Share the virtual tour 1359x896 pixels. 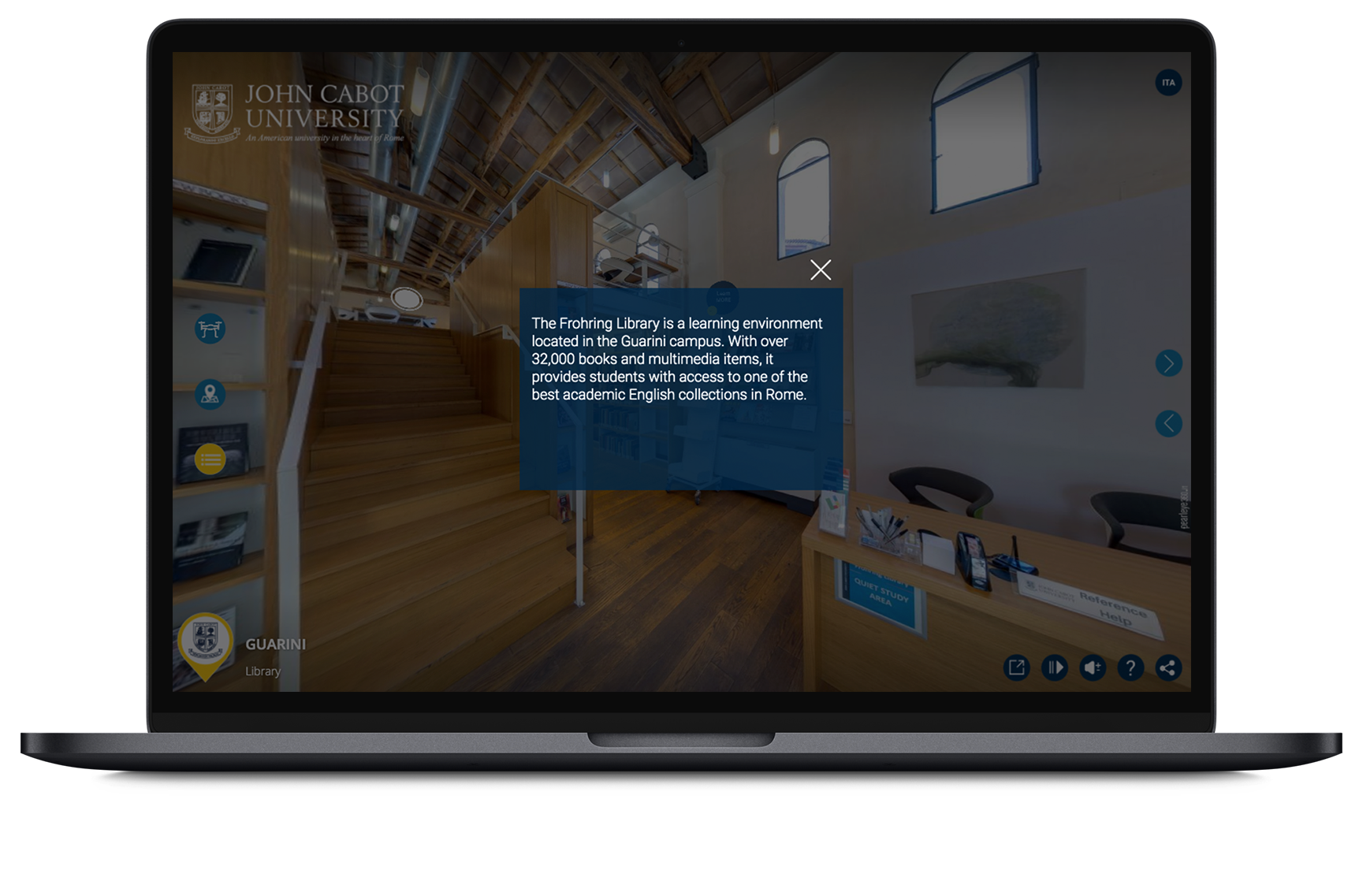tap(1167, 667)
